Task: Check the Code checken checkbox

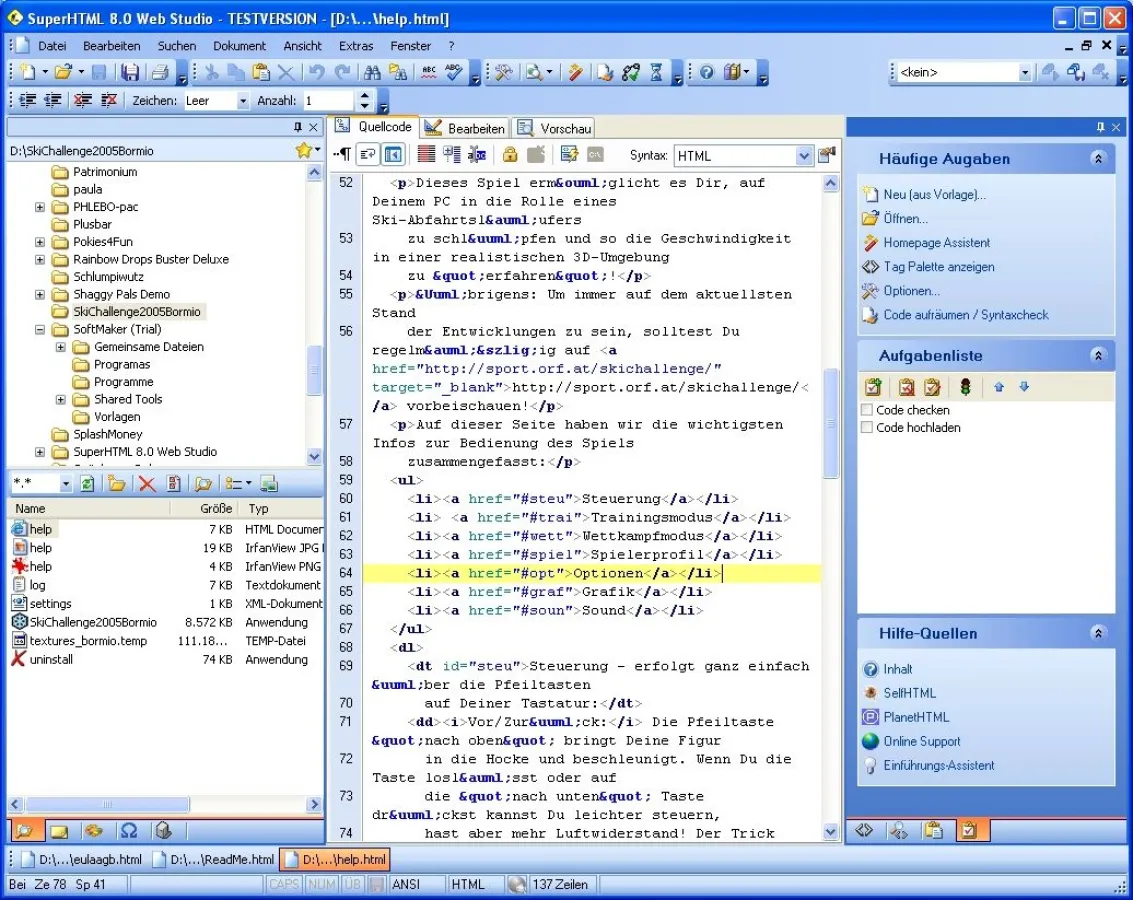Action: (868, 409)
